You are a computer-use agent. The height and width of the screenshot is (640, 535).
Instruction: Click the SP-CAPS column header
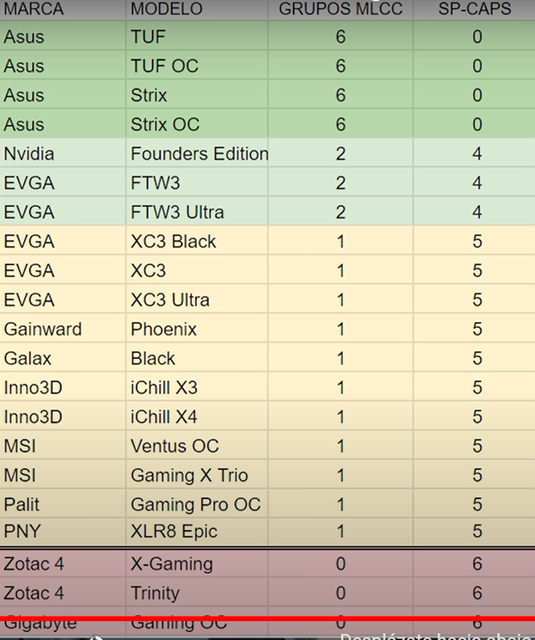pyautogui.click(x=474, y=9)
